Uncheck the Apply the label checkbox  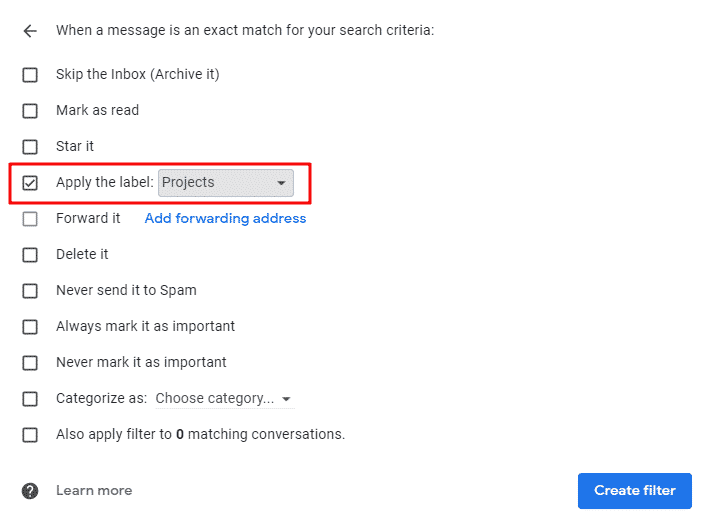[30, 183]
